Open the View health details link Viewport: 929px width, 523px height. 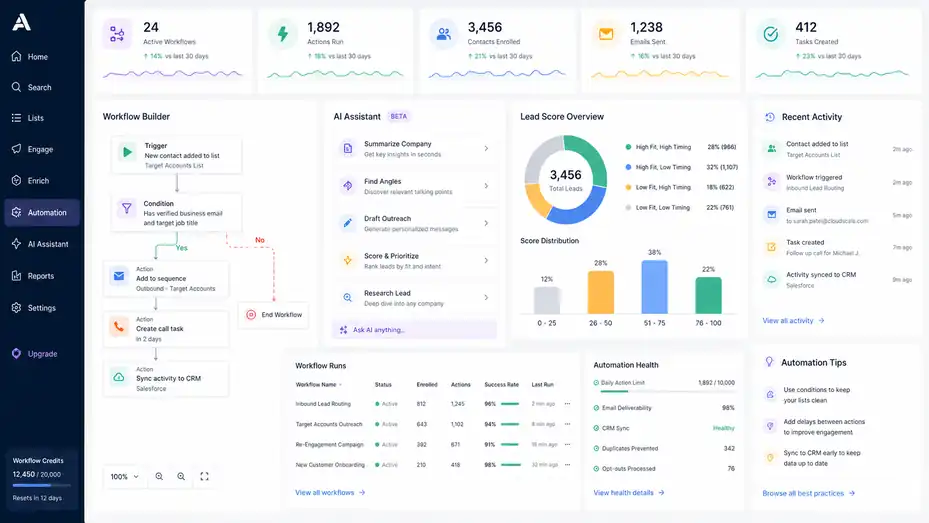(x=629, y=492)
